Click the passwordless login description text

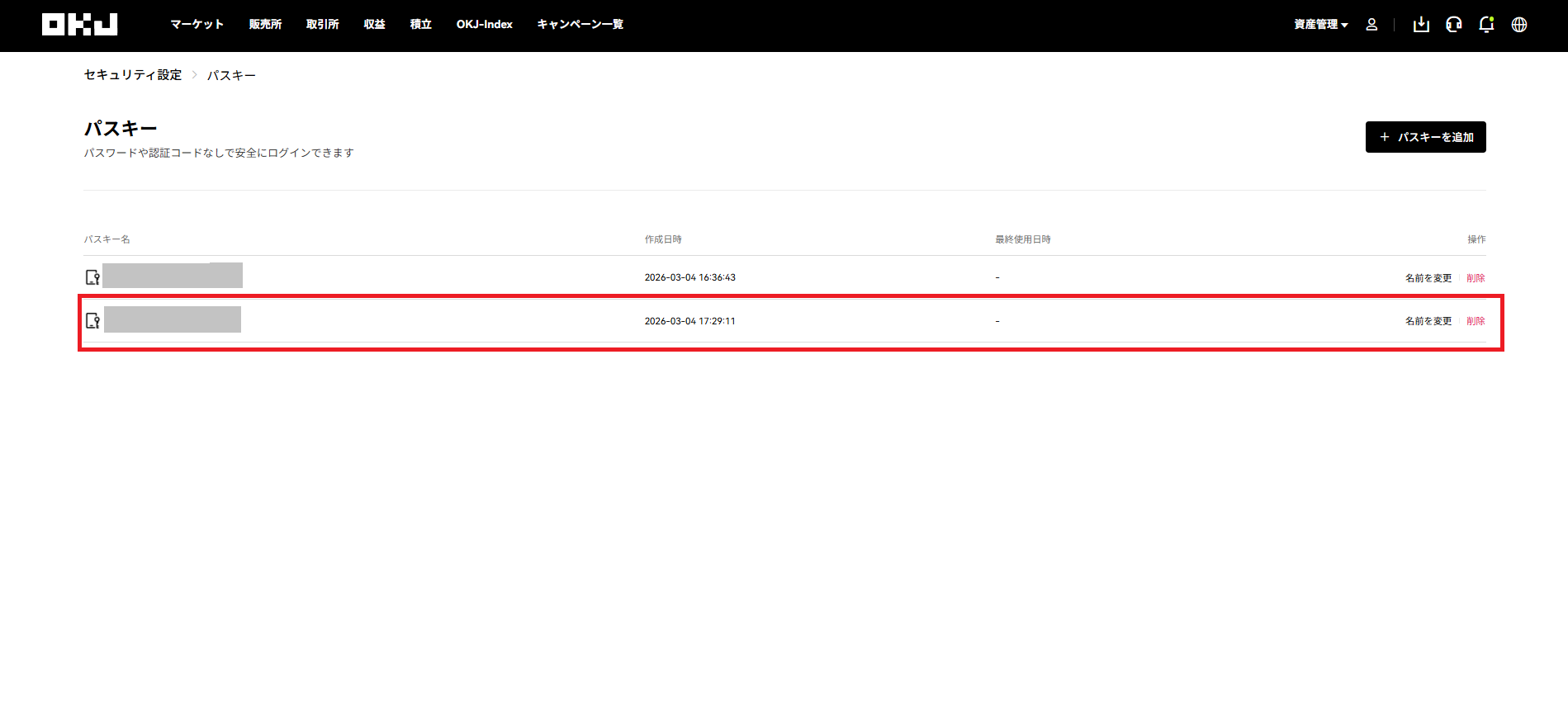pyautogui.click(x=219, y=153)
